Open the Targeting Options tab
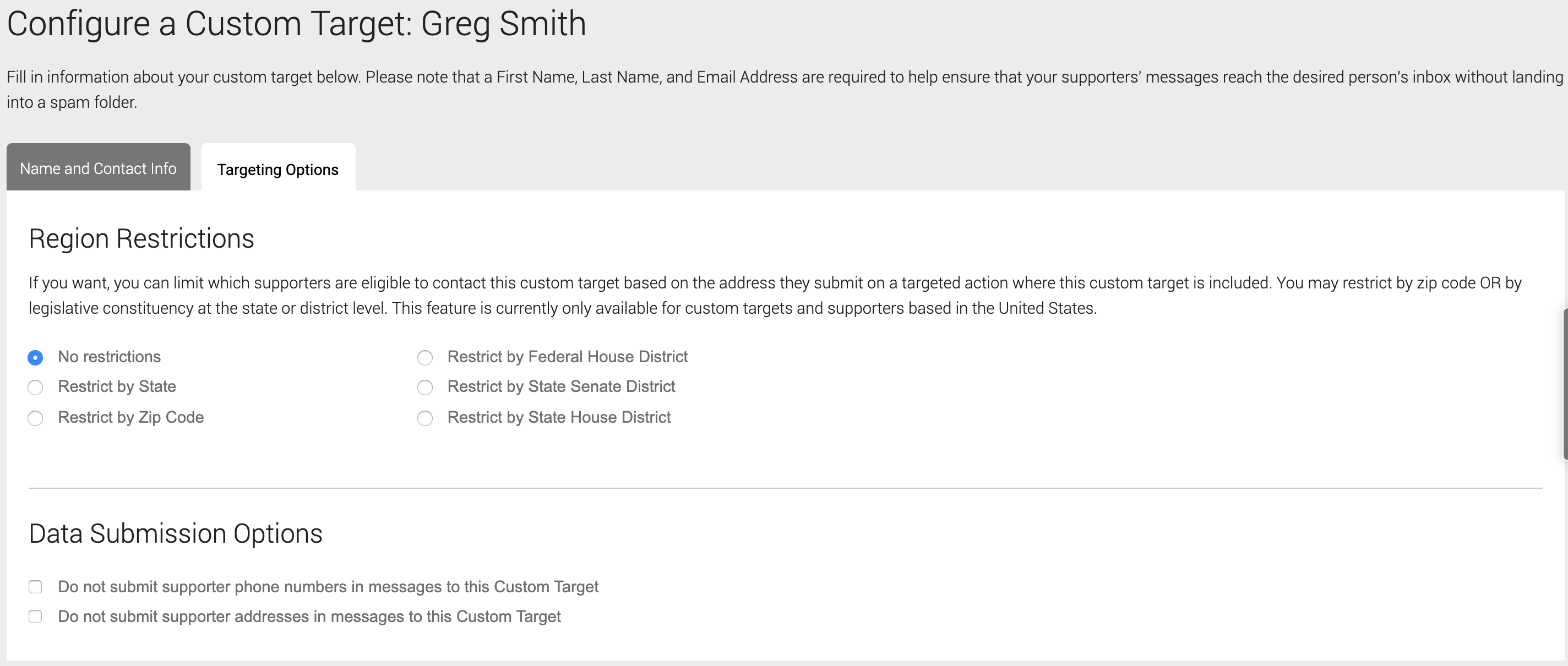The width and height of the screenshot is (1568, 666). (278, 168)
